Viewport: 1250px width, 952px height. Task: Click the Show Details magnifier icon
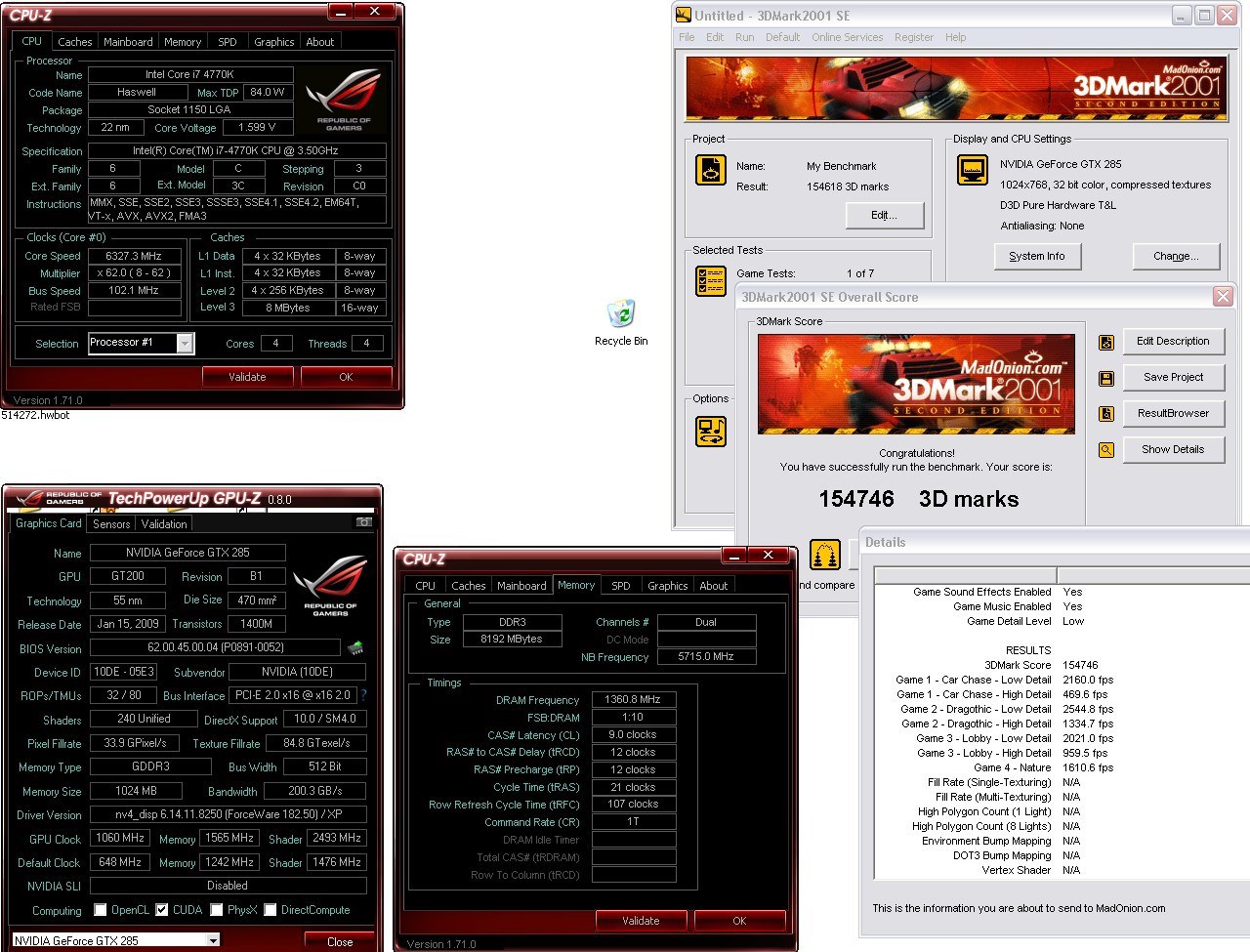[1106, 450]
